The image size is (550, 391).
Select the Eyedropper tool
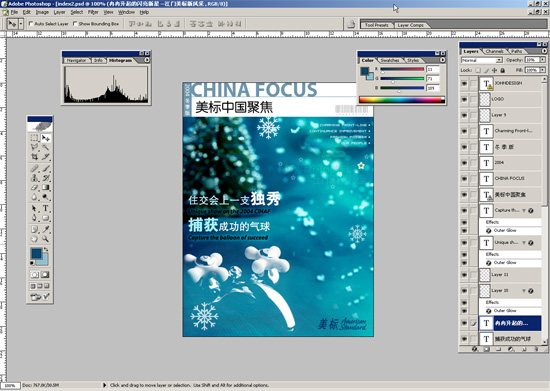[45, 229]
